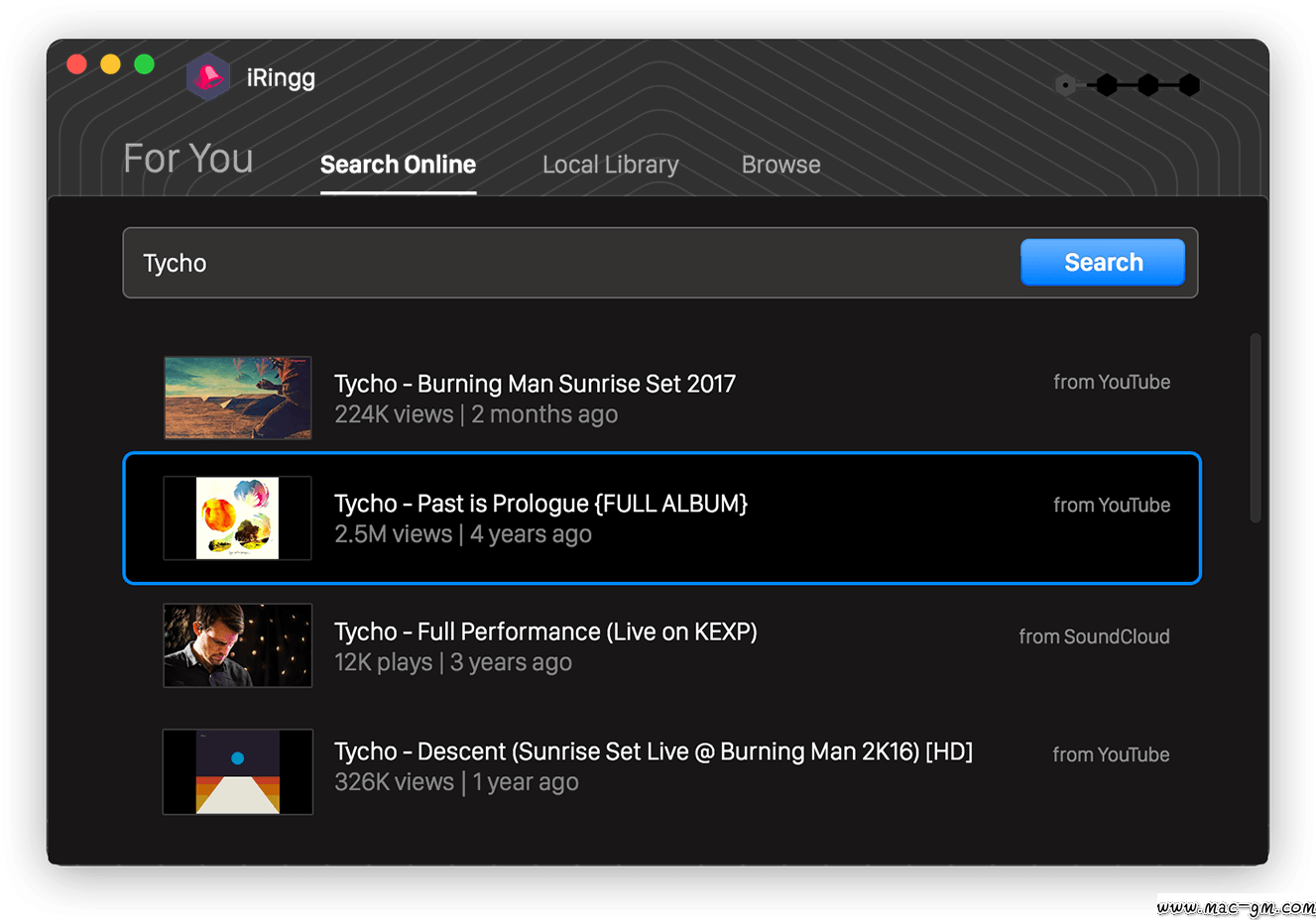Click 'from YouTube' label on Past is Prologue row

click(x=1112, y=505)
